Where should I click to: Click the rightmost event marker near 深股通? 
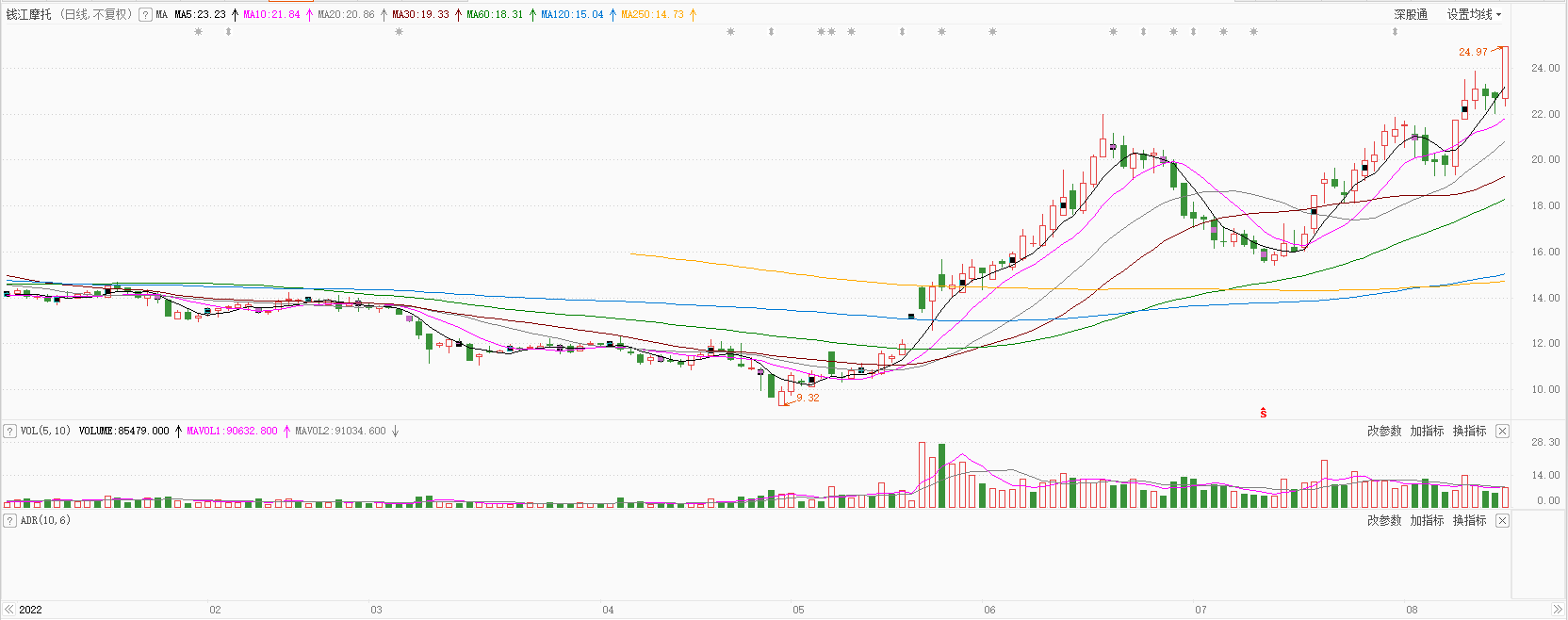click(1395, 32)
